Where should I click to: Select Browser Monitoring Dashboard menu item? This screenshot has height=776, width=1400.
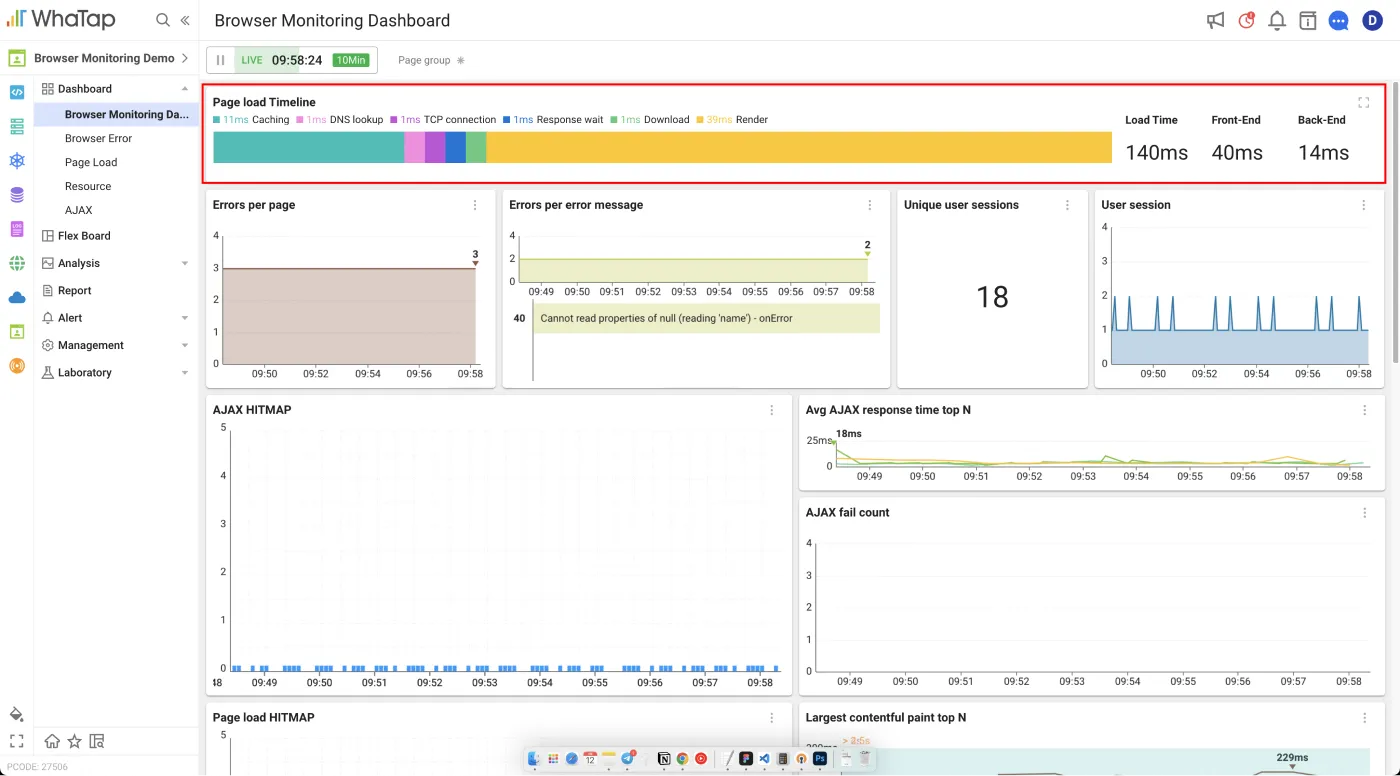[116, 114]
